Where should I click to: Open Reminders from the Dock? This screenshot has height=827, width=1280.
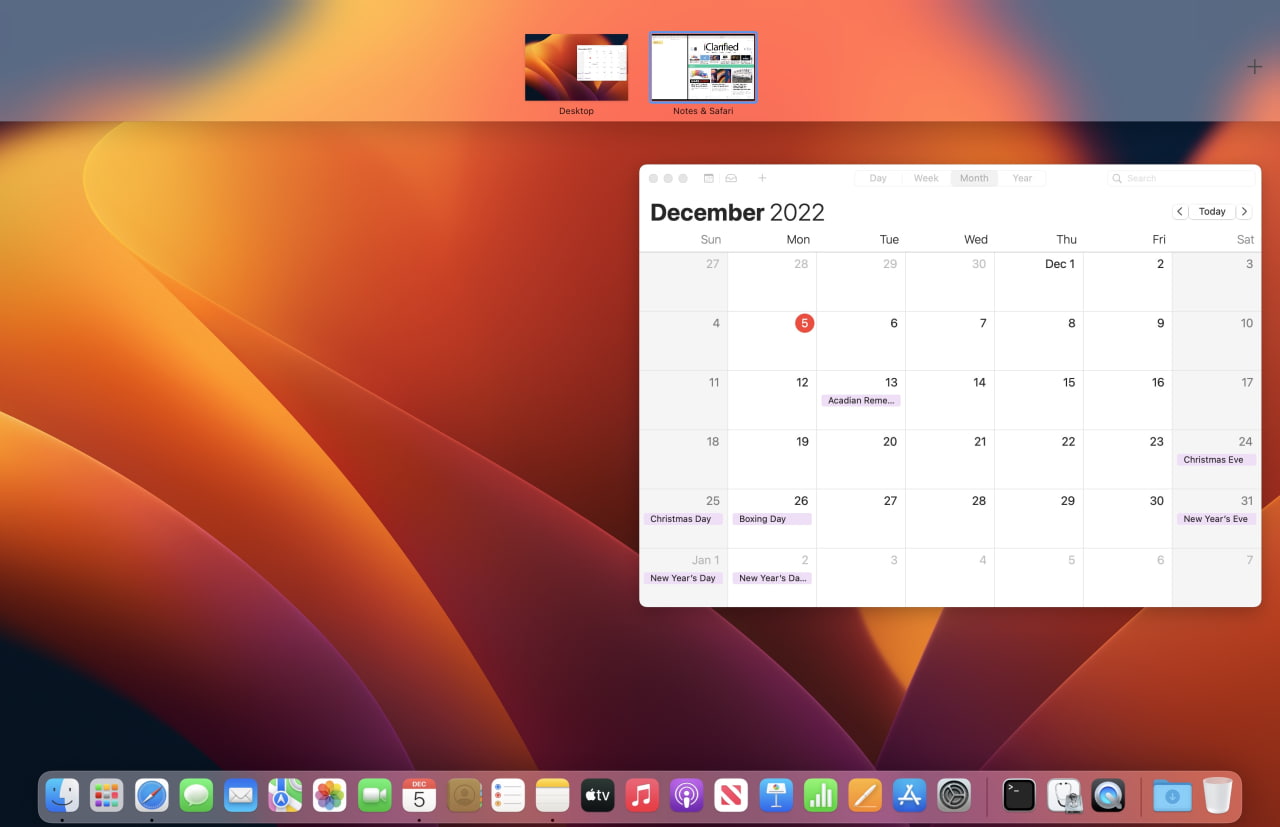point(508,795)
